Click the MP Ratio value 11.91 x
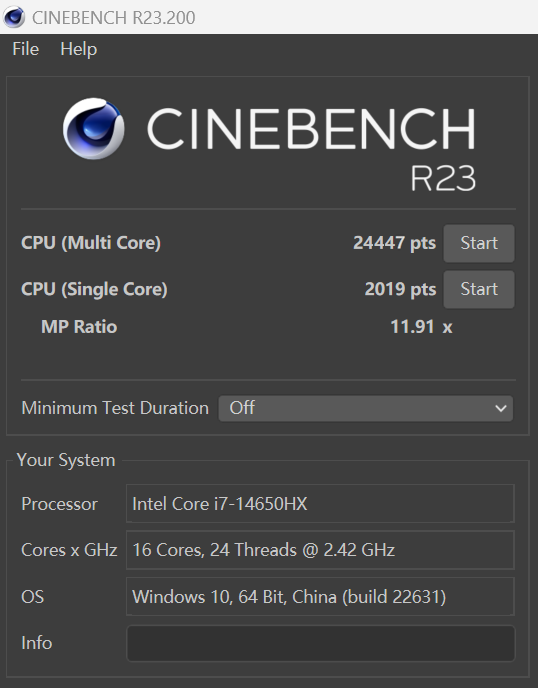The height and width of the screenshot is (688, 538). pos(421,327)
